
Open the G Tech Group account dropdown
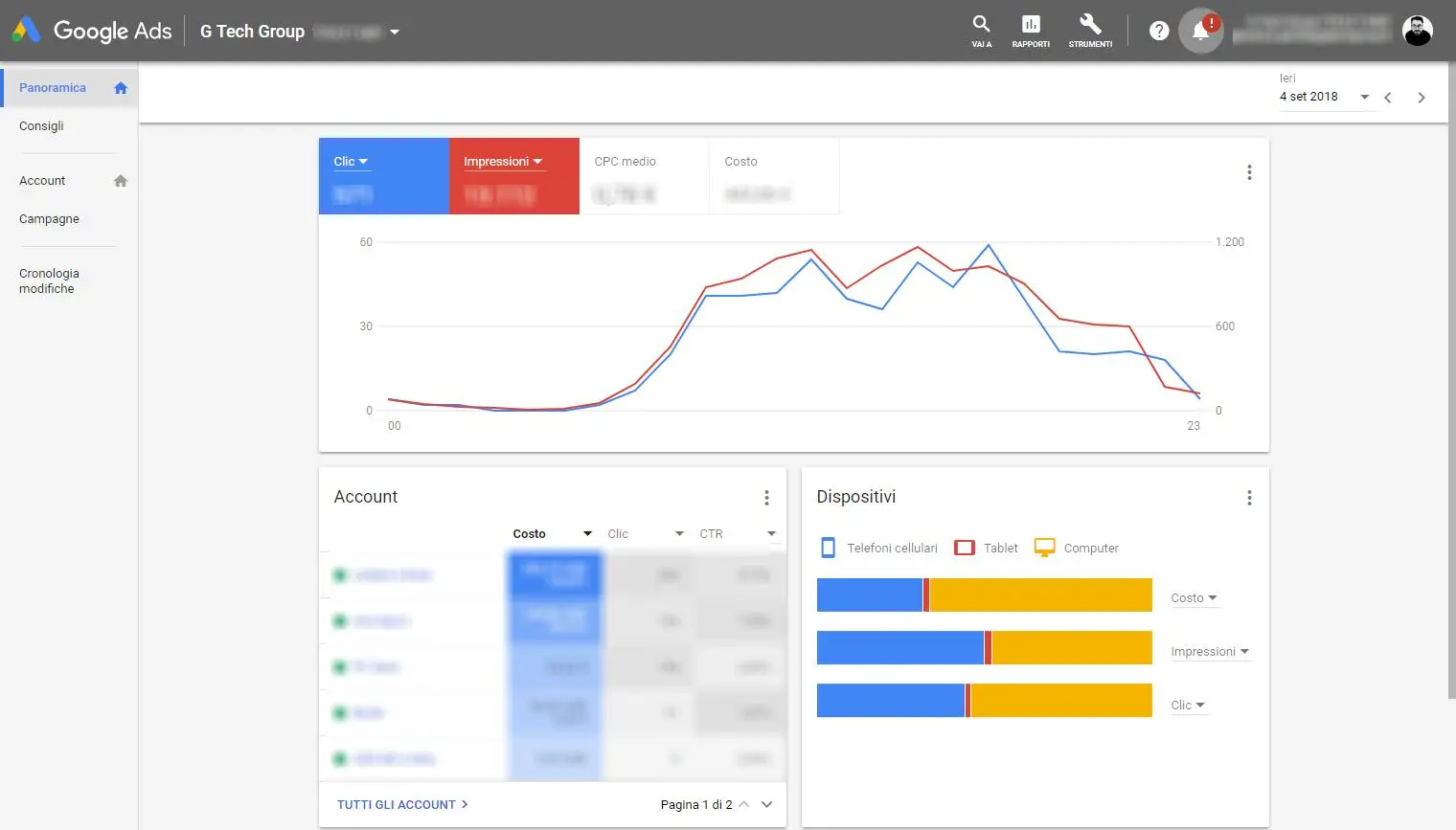point(395,32)
